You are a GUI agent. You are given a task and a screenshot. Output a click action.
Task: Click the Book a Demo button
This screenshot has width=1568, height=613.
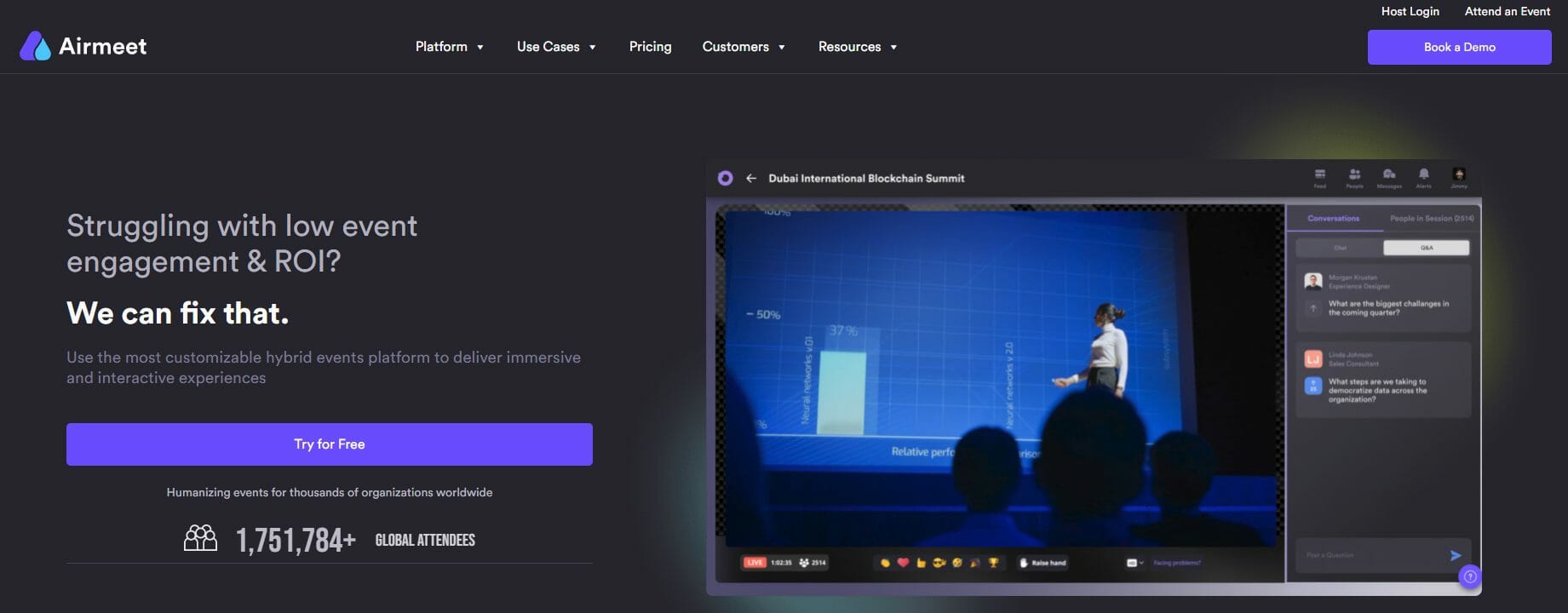(x=1459, y=47)
